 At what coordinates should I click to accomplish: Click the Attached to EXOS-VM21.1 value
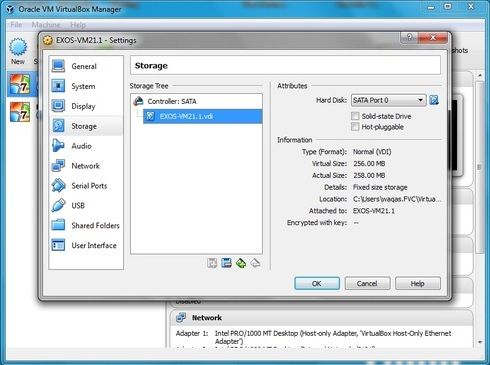[x=374, y=211]
